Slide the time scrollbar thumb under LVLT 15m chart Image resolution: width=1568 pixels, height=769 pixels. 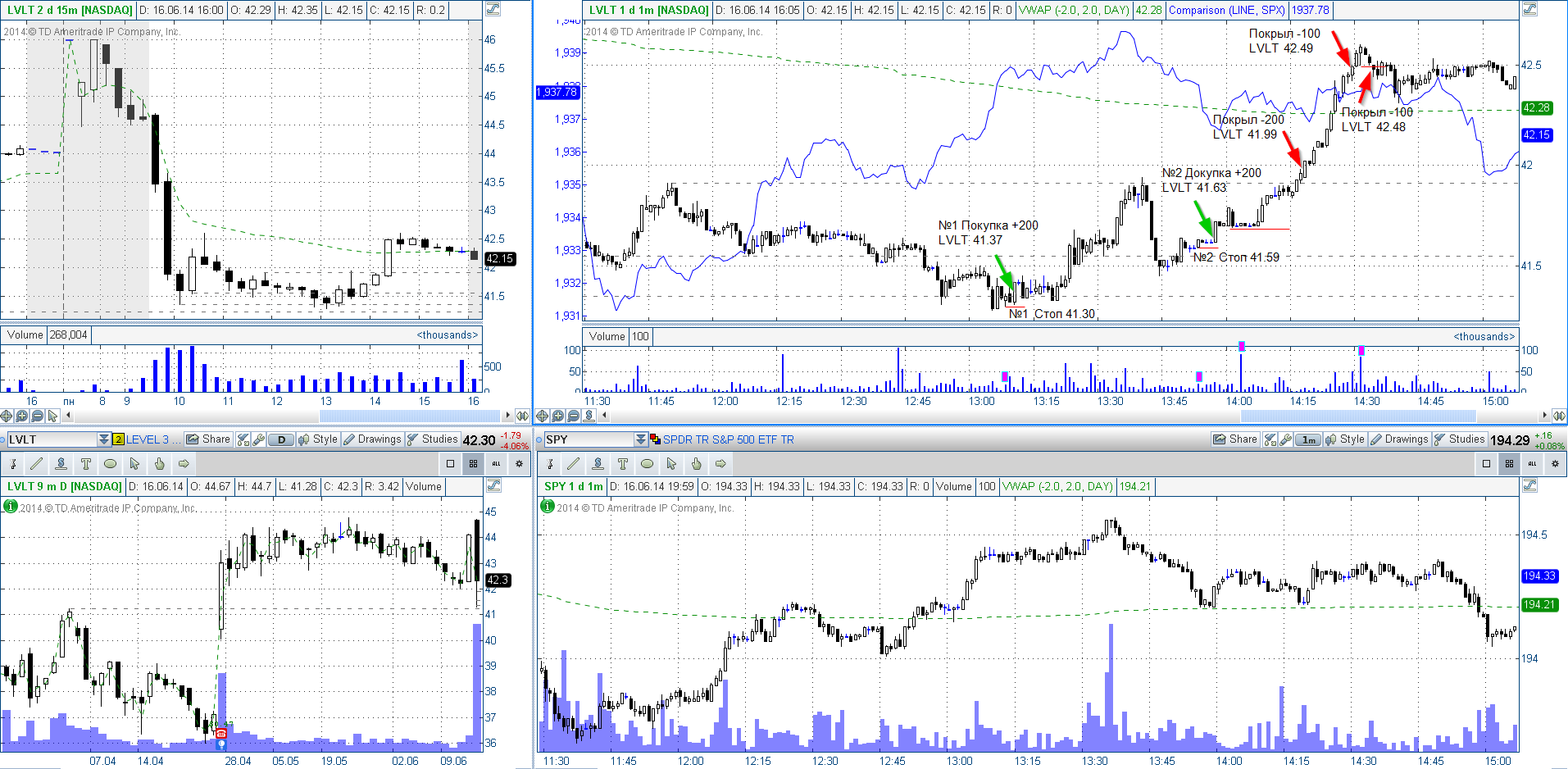[410, 416]
